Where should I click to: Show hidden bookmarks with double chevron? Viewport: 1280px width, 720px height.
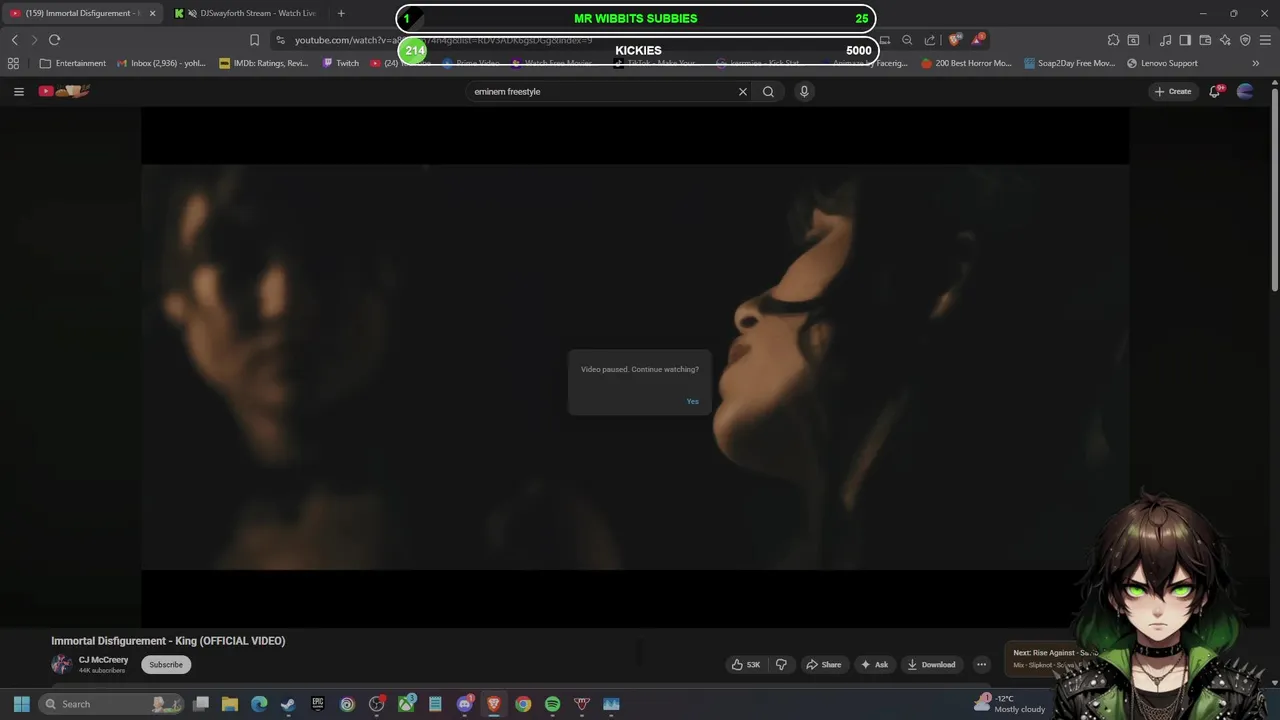coord(1256,63)
